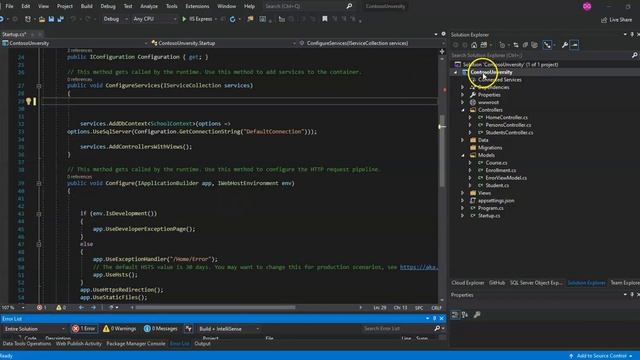The width and height of the screenshot is (640, 360).
Task: Open the File menu
Action: [x=9, y=6]
